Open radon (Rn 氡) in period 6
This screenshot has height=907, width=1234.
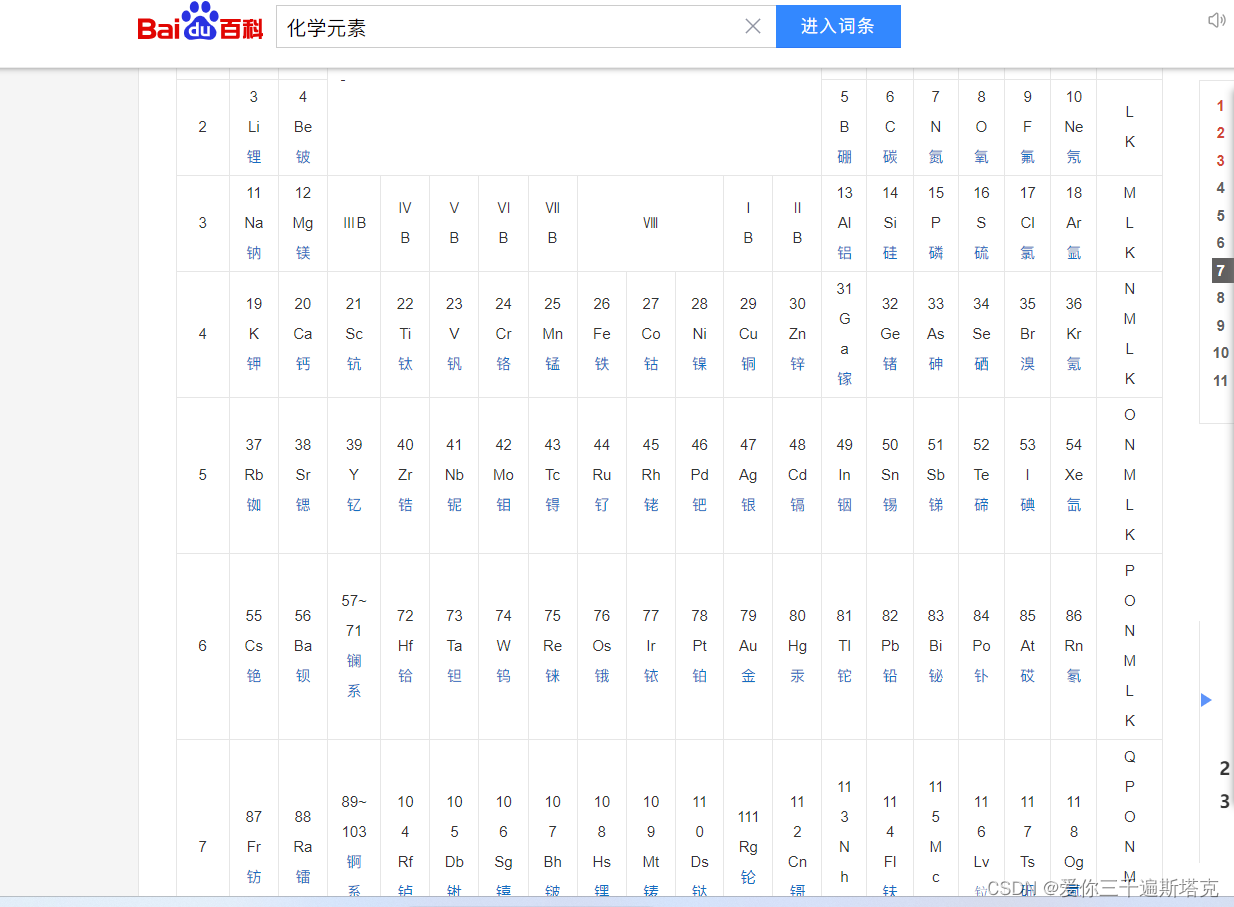click(x=1073, y=645)
